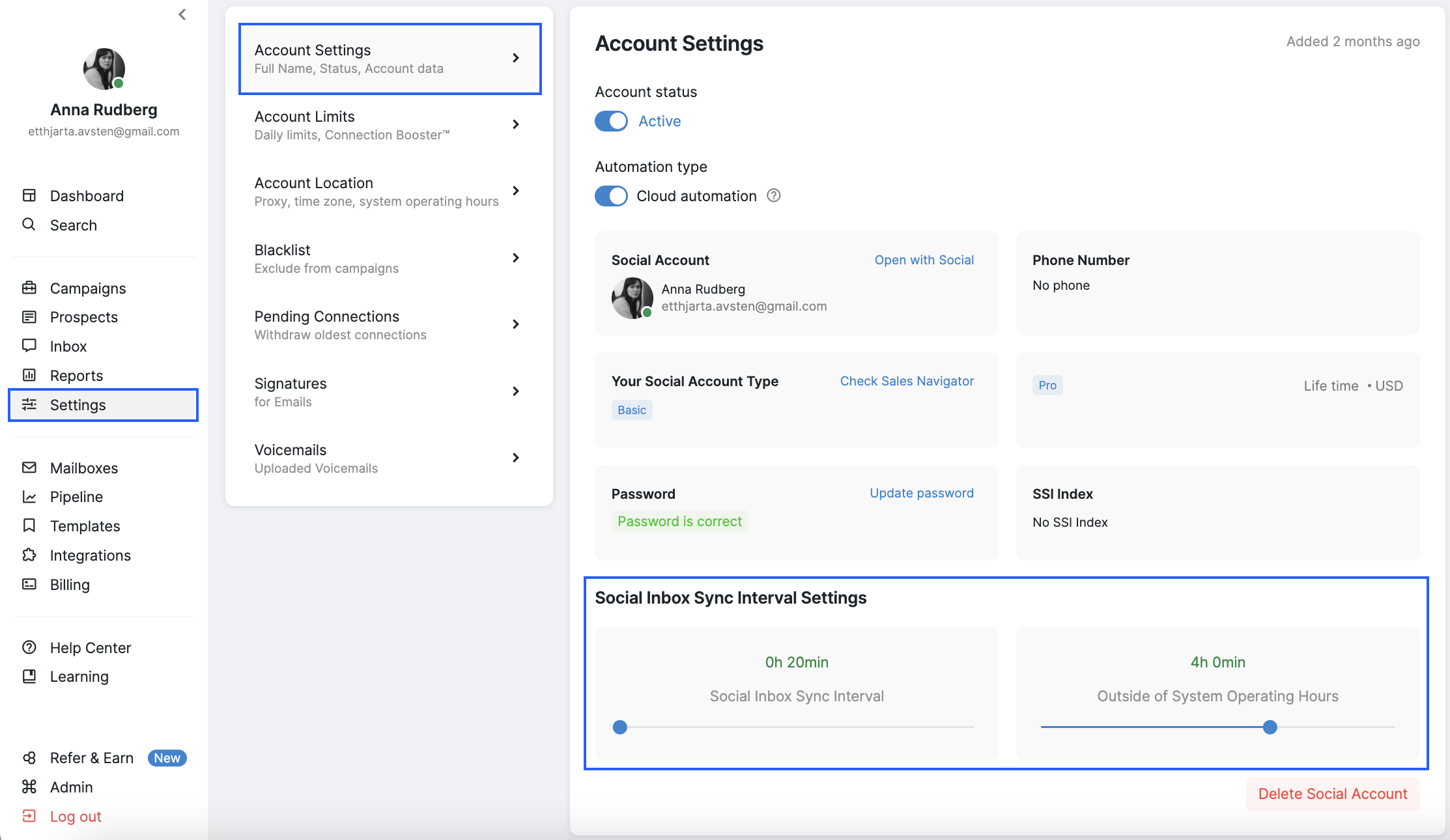Click the Update password link
This screenshot has height=840, width=1450.
point(921,493)
